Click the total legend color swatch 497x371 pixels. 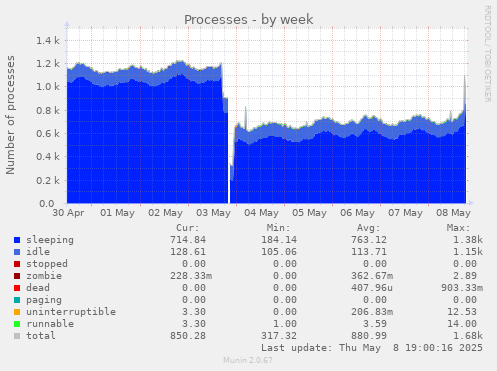17,336
